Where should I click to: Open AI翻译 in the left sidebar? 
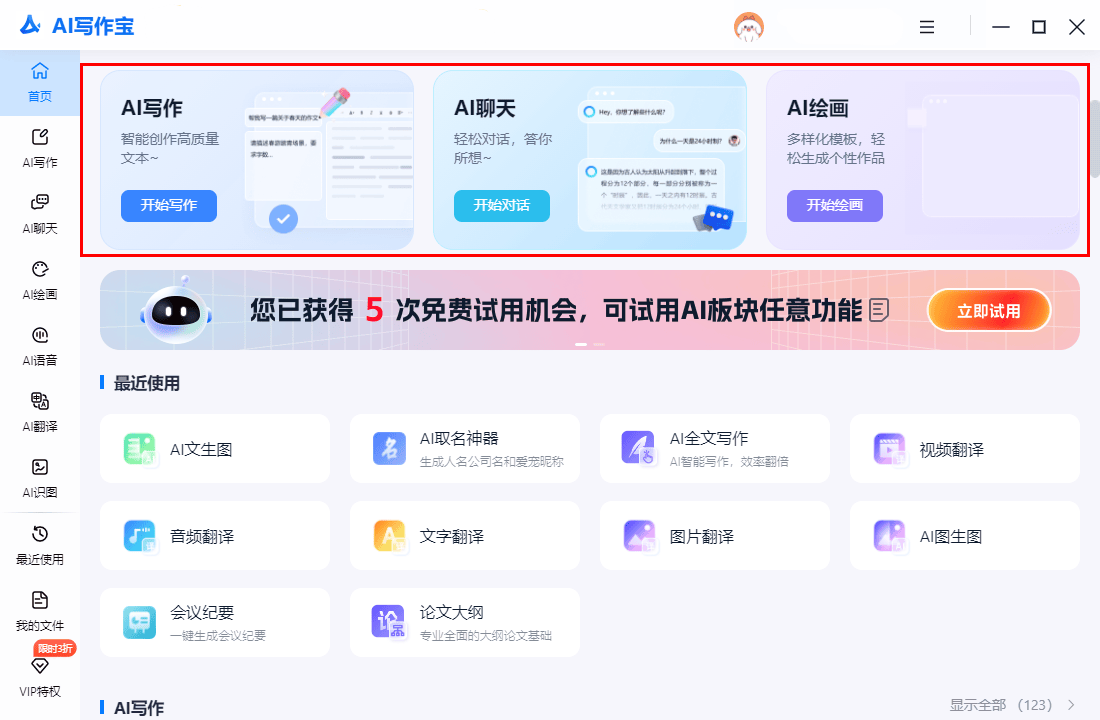point(40,411)
